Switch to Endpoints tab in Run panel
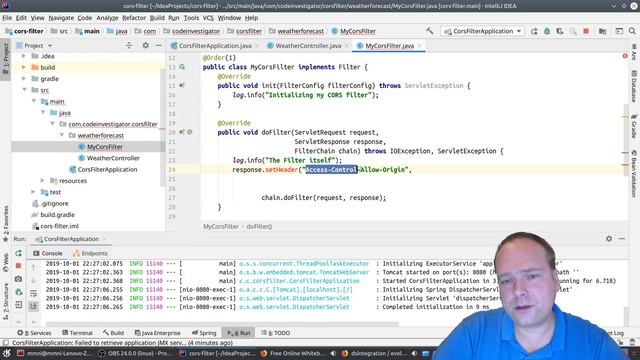640x360 pixels. coord(90,253)
